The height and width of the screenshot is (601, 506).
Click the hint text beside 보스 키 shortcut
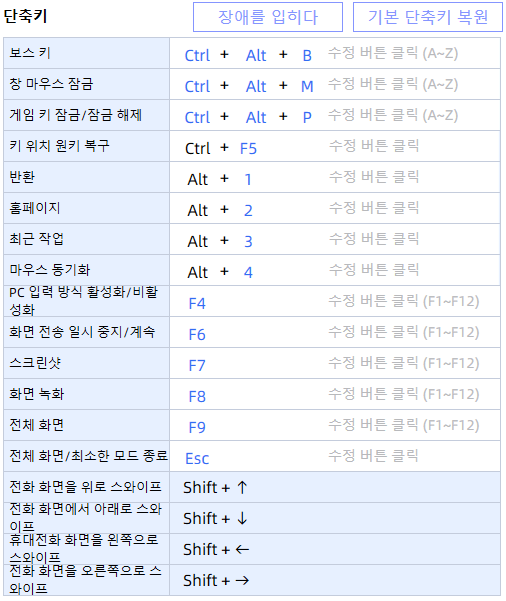(x=393, y=53)
